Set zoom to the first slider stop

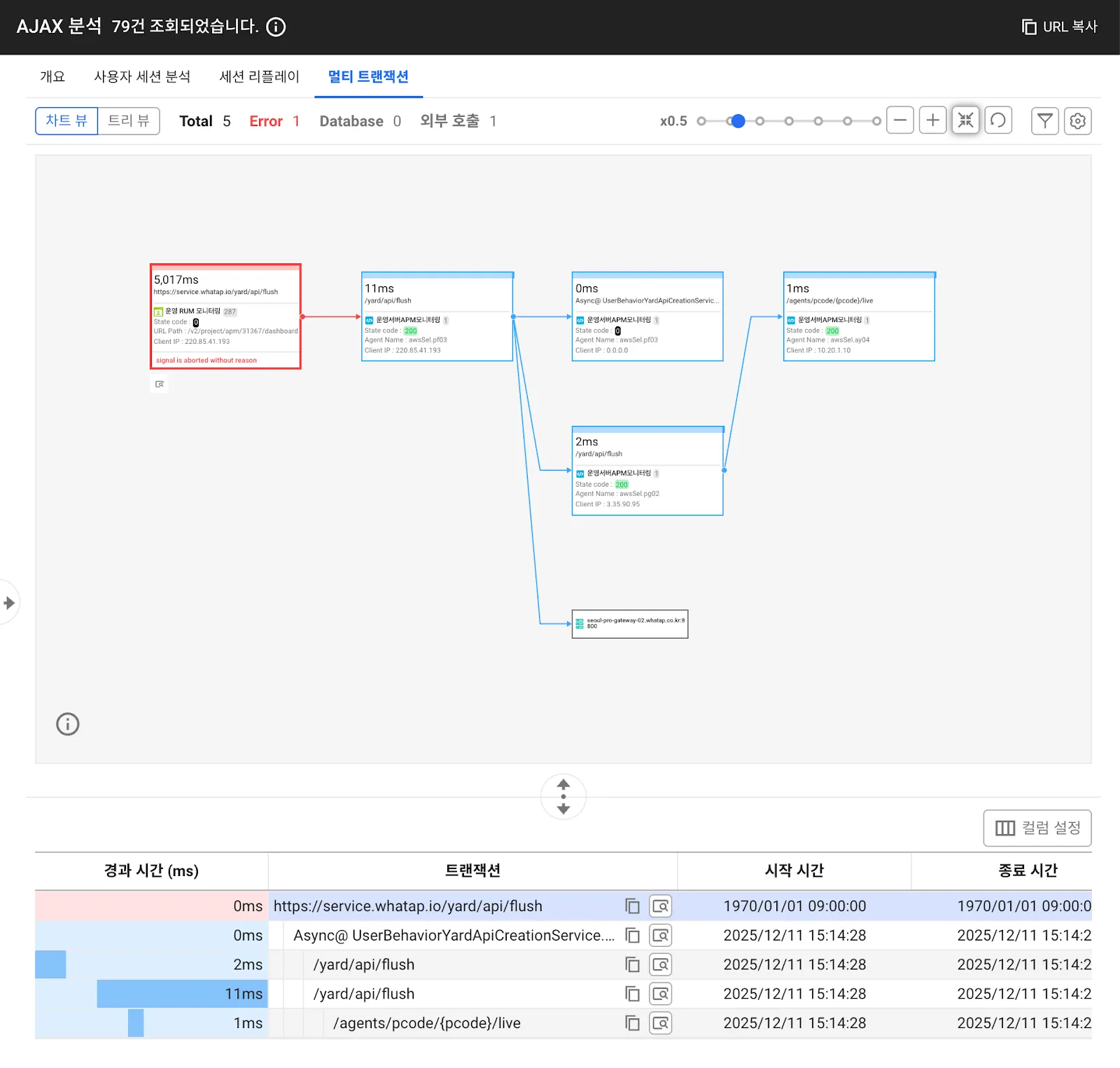coord(701,121)
